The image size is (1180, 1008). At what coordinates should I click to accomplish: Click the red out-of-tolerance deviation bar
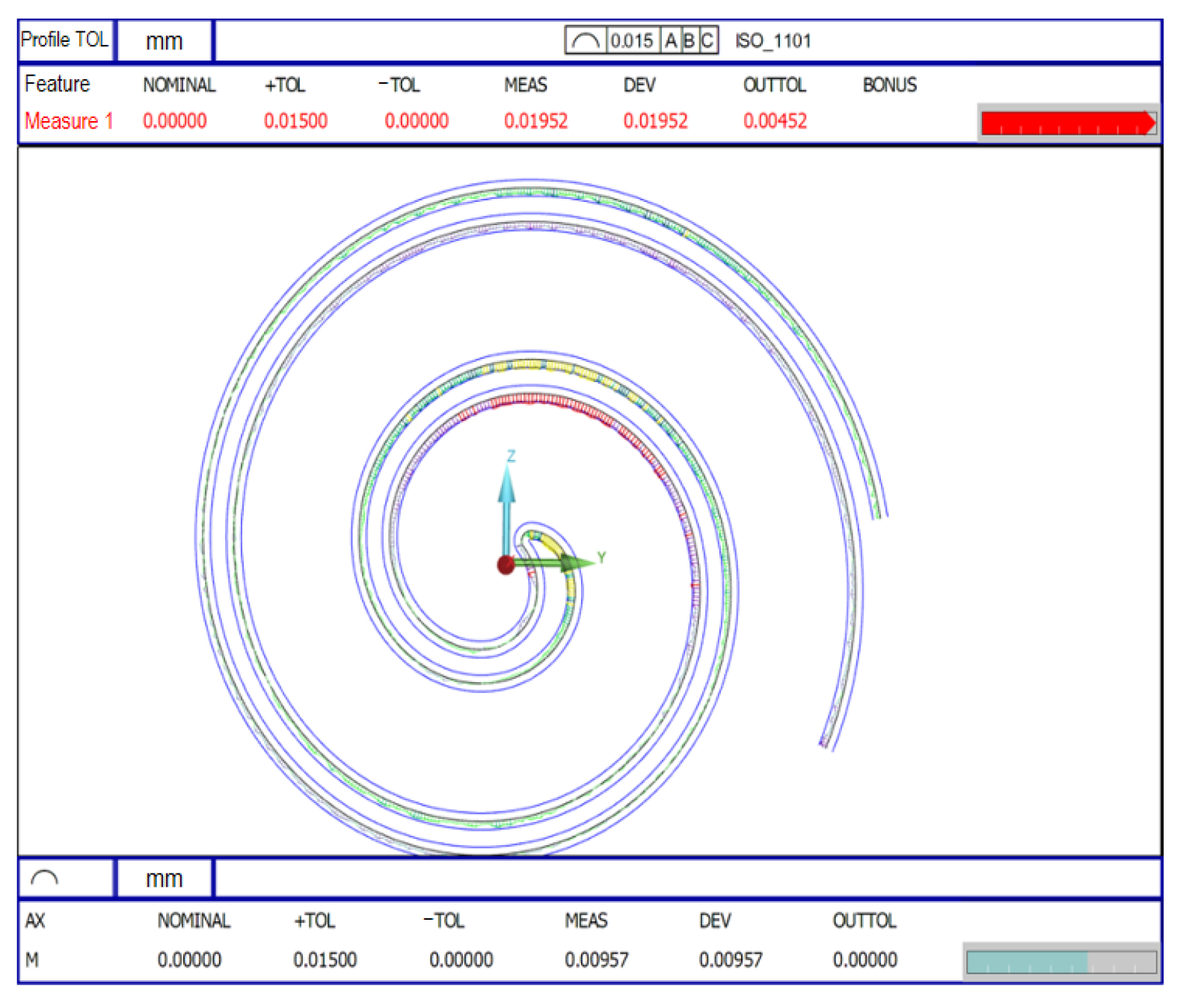coord(1067,123)
